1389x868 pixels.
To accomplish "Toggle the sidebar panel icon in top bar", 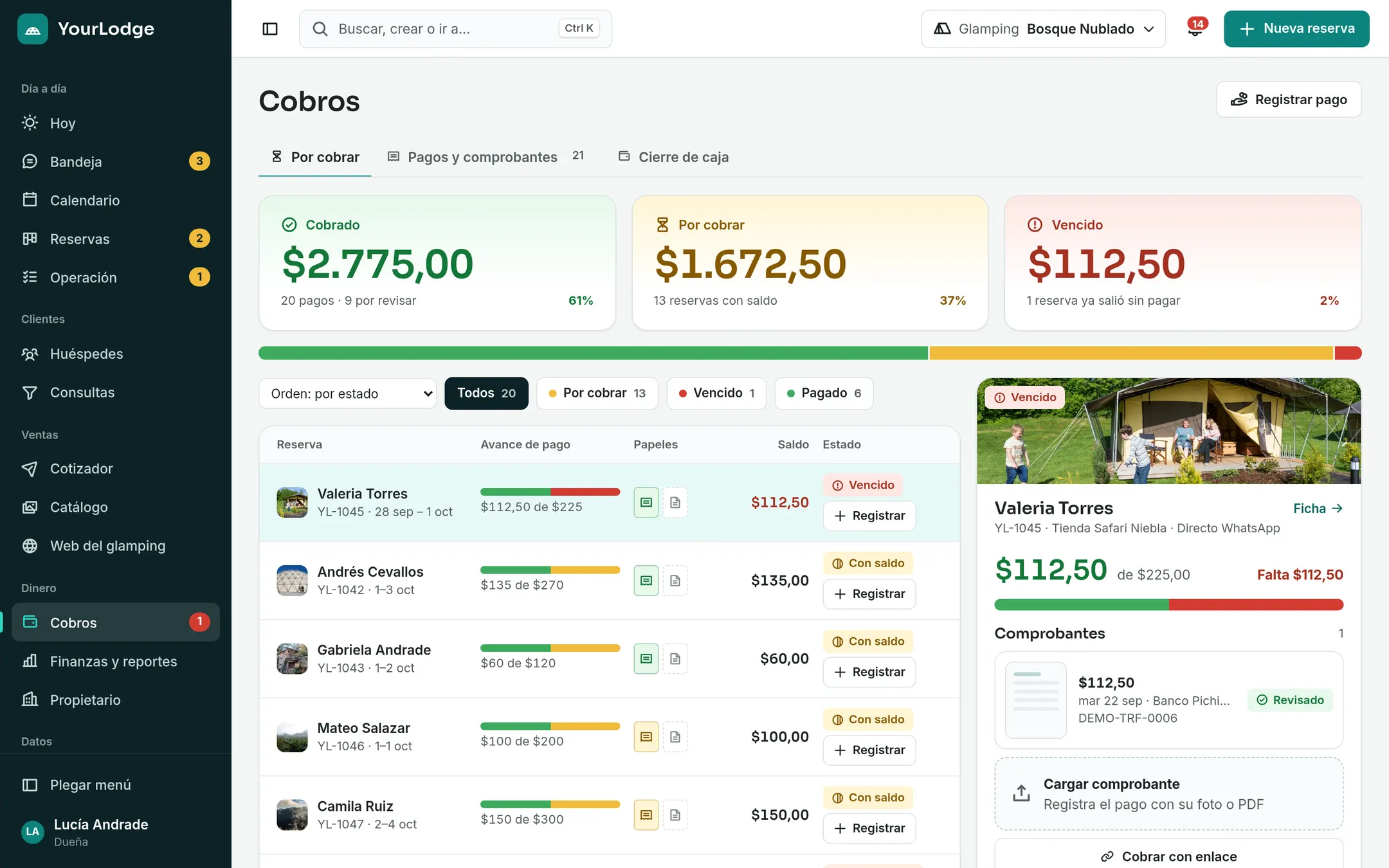I will pyautogui.click(x=270, y=29).
